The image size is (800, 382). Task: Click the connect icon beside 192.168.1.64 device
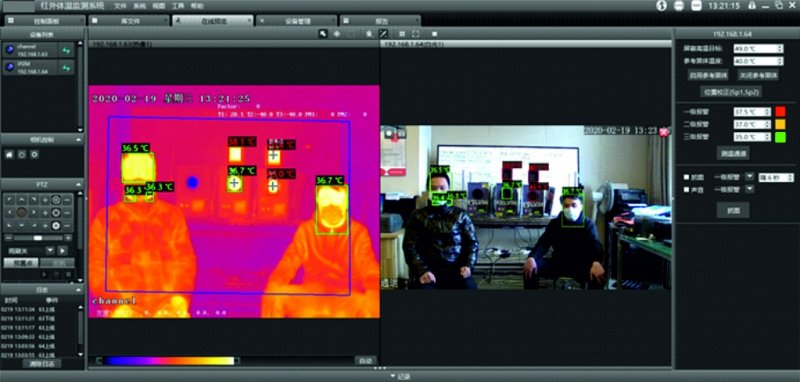click(x=66, y=67)
